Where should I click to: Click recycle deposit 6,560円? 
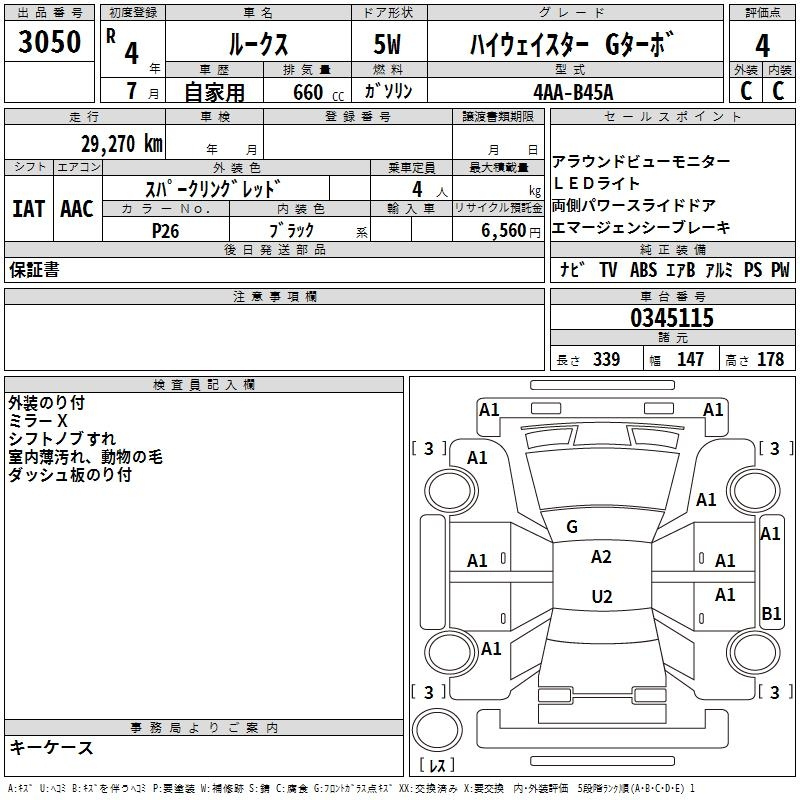point(511,231)
